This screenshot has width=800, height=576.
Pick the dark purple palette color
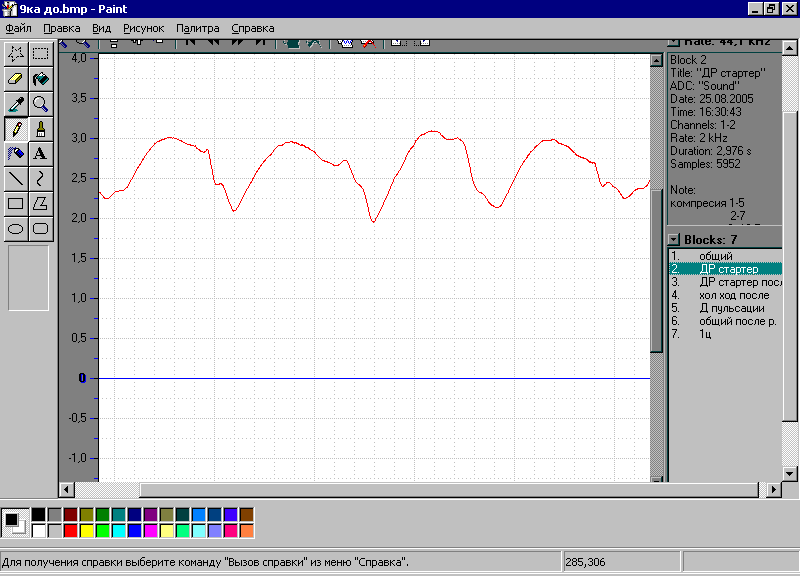pos(151,515)
